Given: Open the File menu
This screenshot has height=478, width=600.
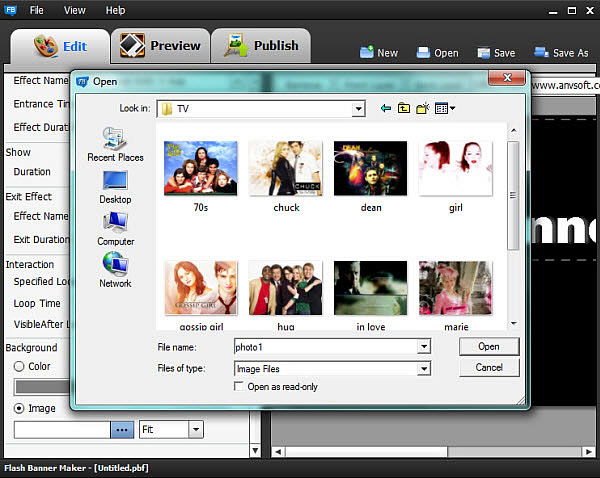Looking at the screenshot, I should [x=37, y=10].
